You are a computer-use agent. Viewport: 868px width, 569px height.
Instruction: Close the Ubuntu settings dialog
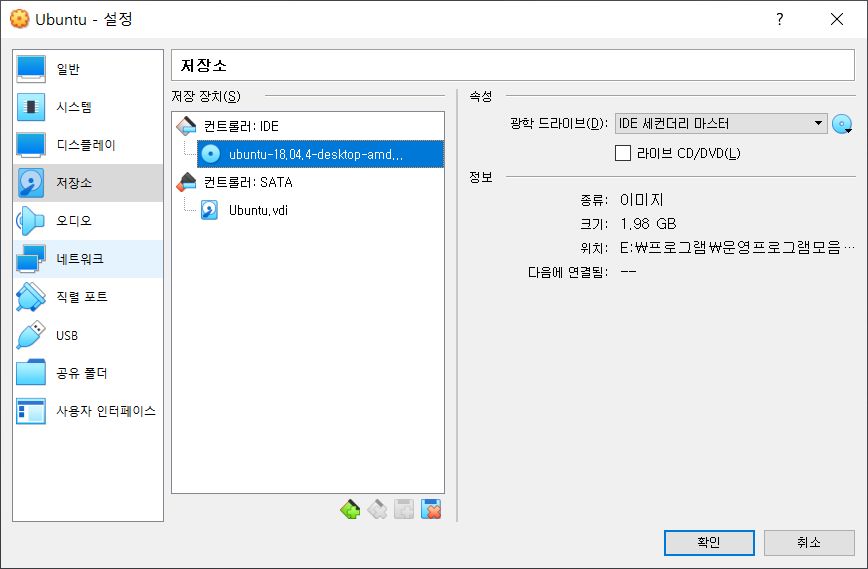837,19
